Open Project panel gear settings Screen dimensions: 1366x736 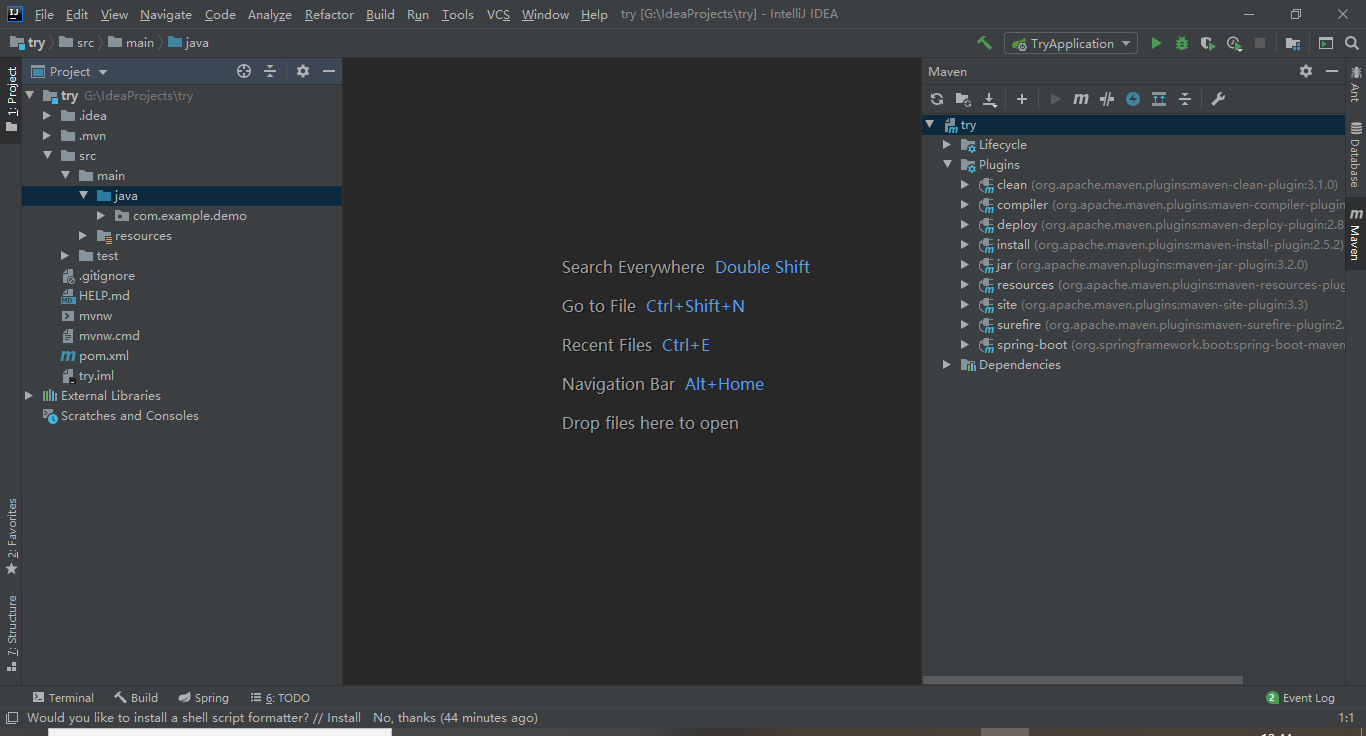click(303, 71)
